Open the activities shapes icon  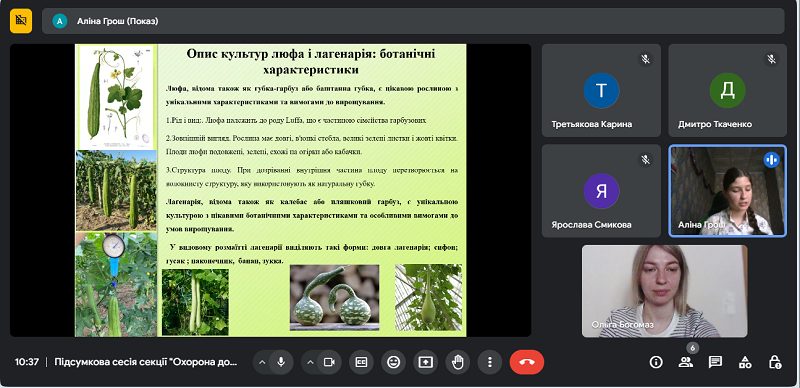point(745,362)
